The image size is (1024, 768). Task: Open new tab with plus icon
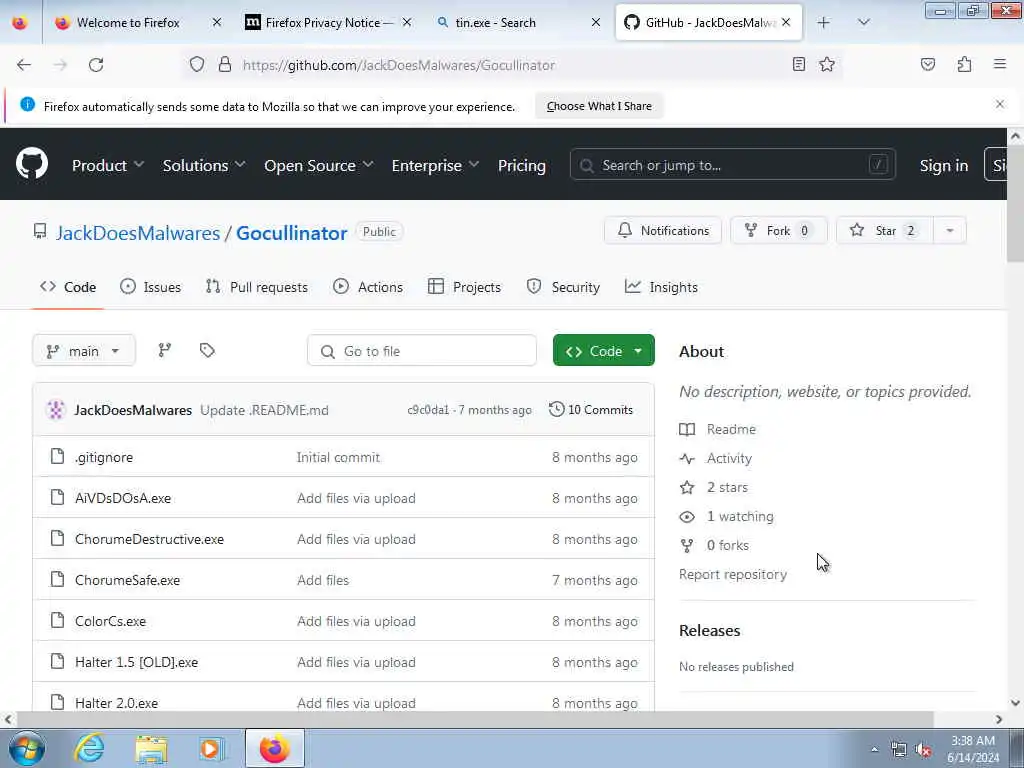coord(824,22)
